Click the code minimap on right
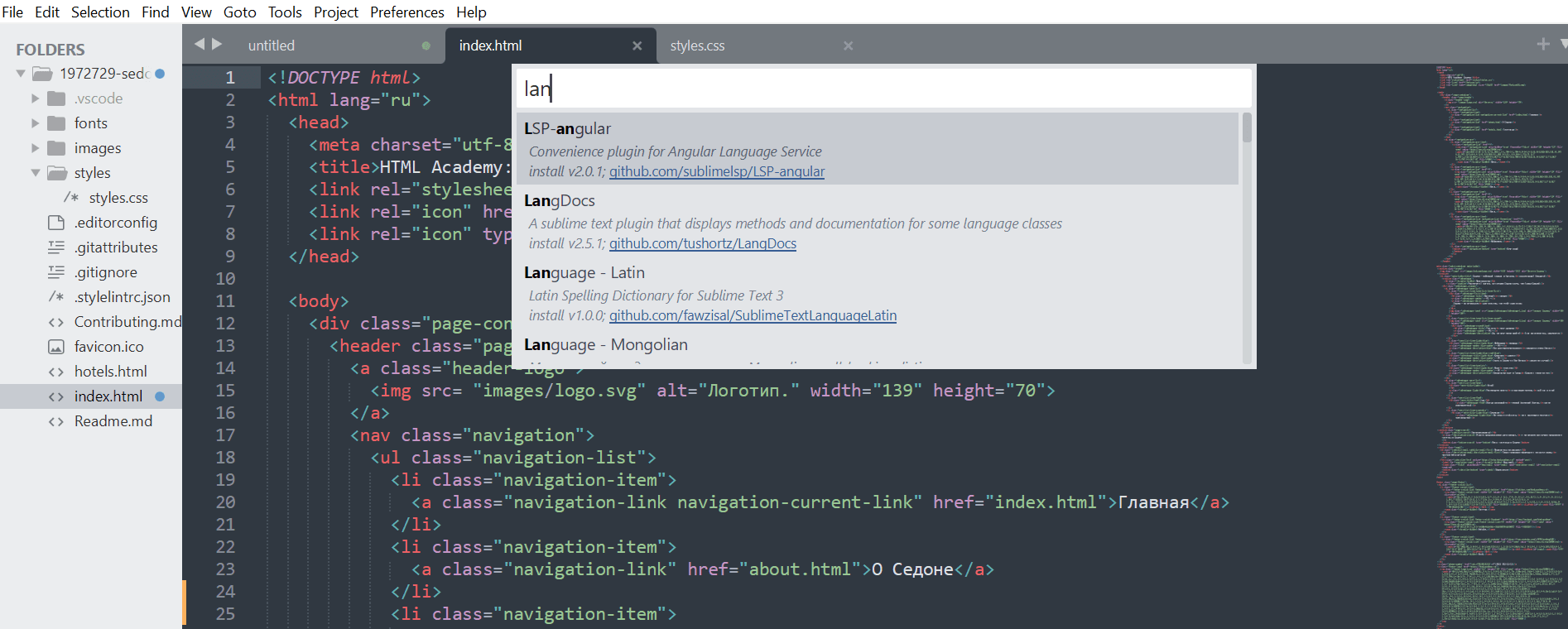Image resolution: width=1568 pixels, height=629 pixels. pos(1501,346)
